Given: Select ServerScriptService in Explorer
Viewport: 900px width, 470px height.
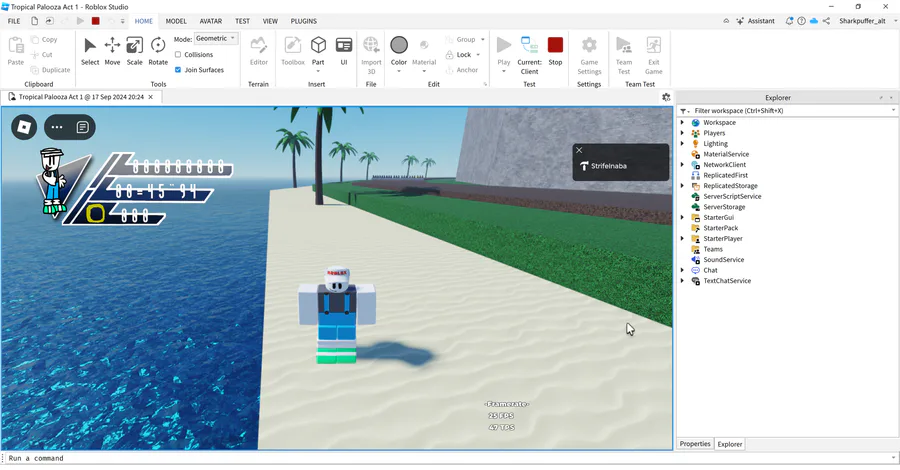Looking at the screenshot, I should [732, 196].
